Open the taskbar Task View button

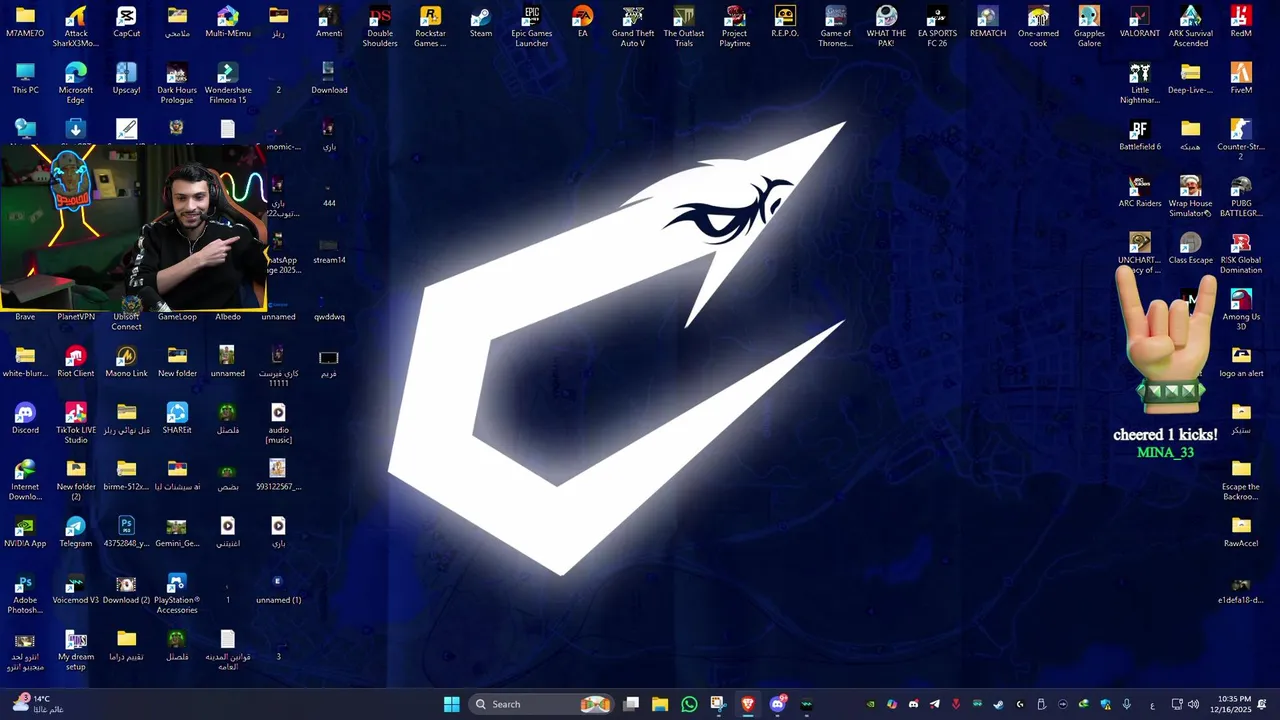631,704
